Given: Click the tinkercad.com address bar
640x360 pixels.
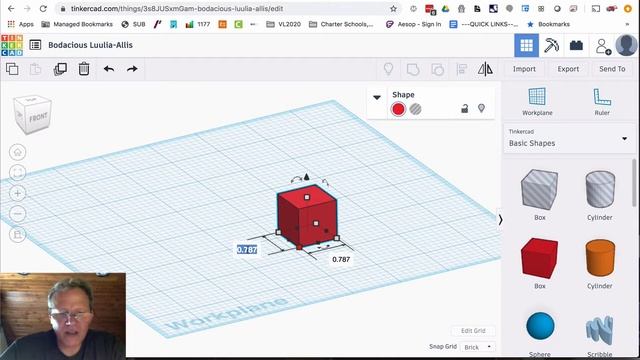Looking at the screenshot, I should (x=229, y=9).
